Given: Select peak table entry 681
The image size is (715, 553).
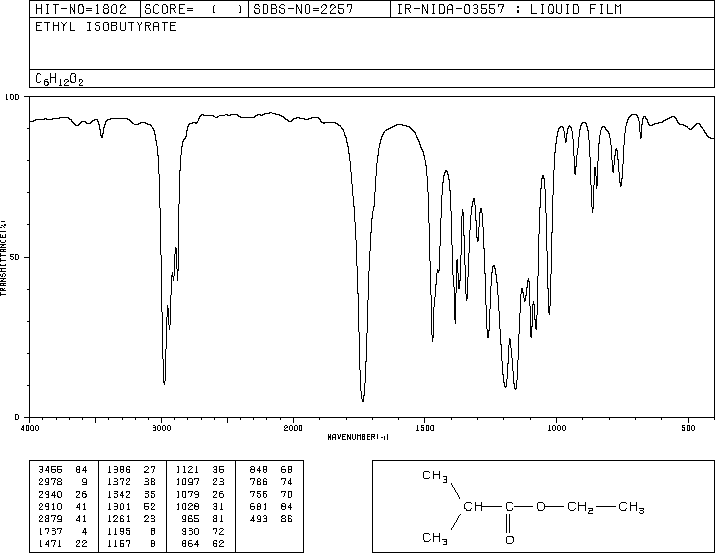Looking at the screenshot, I should [x=259, y=506].
